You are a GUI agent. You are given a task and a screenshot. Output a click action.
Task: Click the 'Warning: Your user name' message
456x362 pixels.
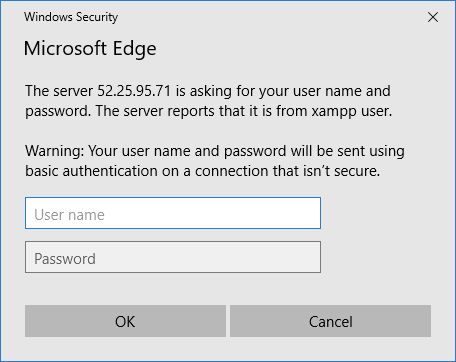215,161
